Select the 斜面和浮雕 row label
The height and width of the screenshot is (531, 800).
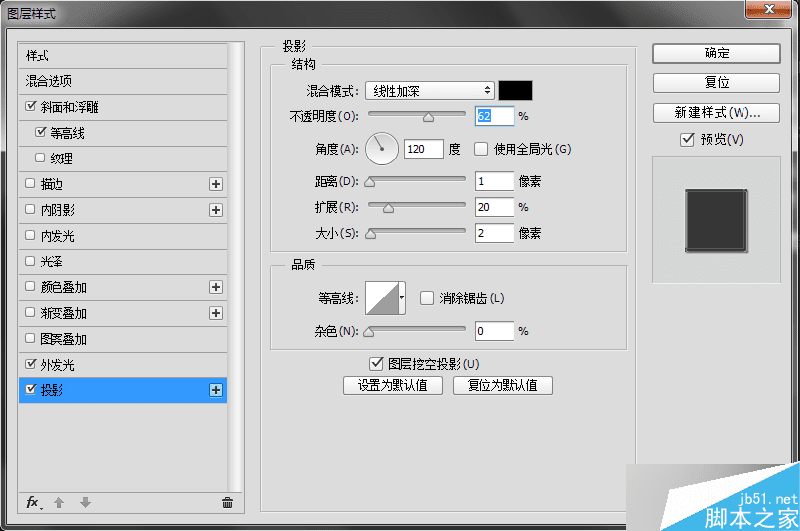(69, 107)
